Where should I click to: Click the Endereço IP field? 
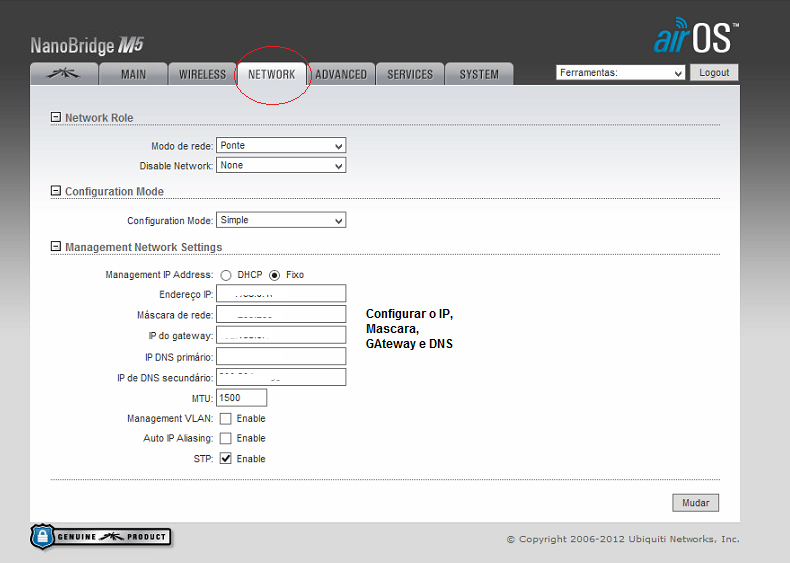point(281,293)
